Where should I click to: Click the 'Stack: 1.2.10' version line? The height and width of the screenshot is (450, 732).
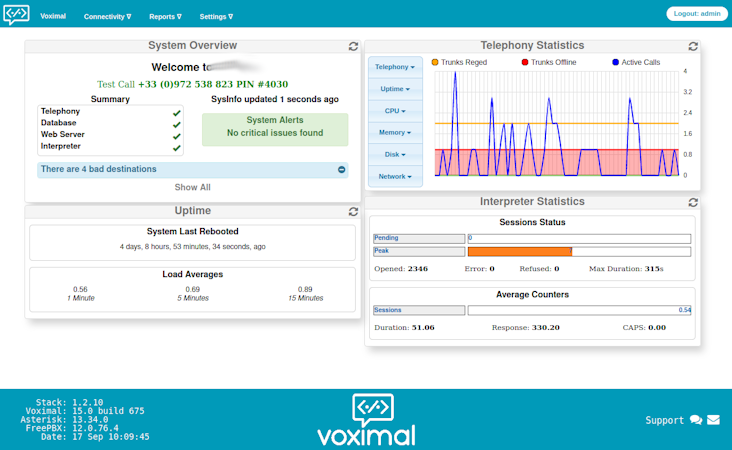click(x=70, y=402)
